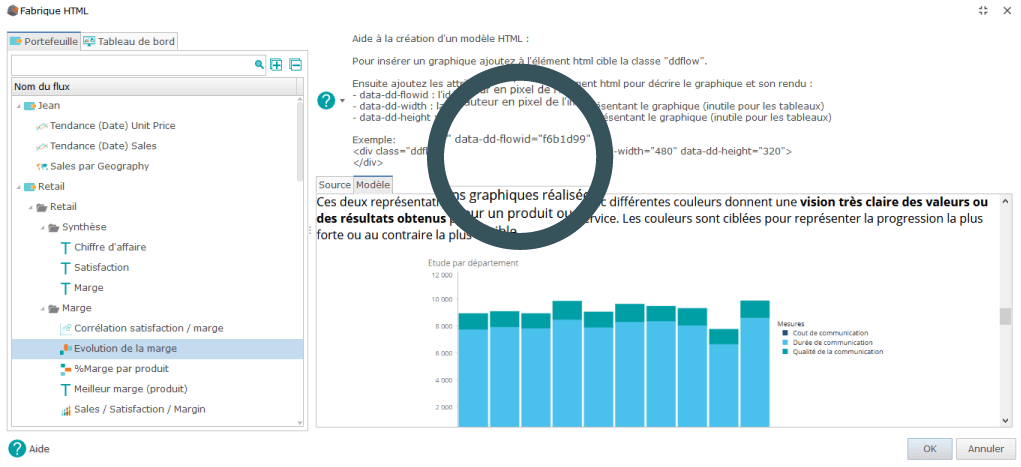
Task: Click the Aide help icon at bottom left
Action: pos(17,448)
